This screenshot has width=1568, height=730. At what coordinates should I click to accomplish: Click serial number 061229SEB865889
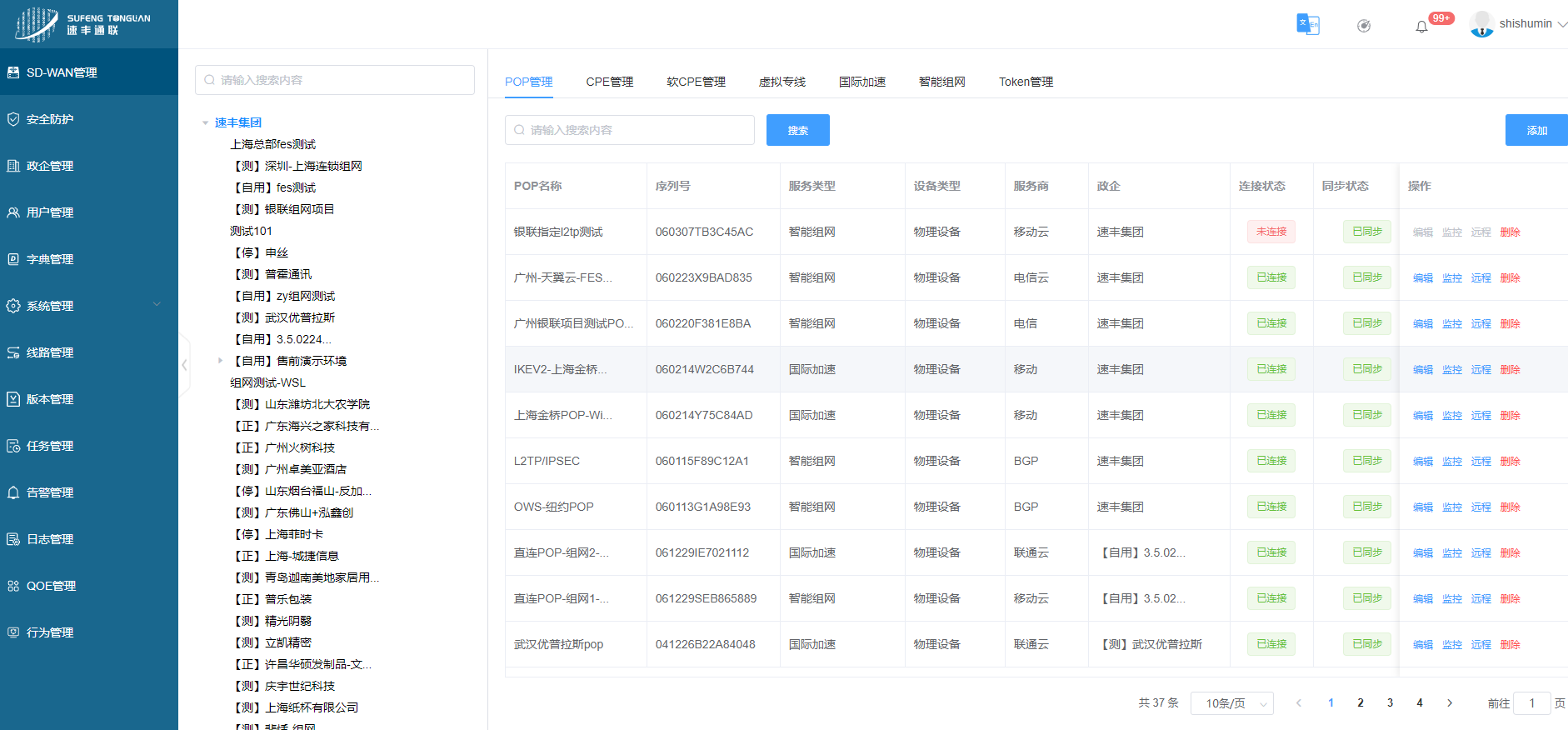point(706,598)
